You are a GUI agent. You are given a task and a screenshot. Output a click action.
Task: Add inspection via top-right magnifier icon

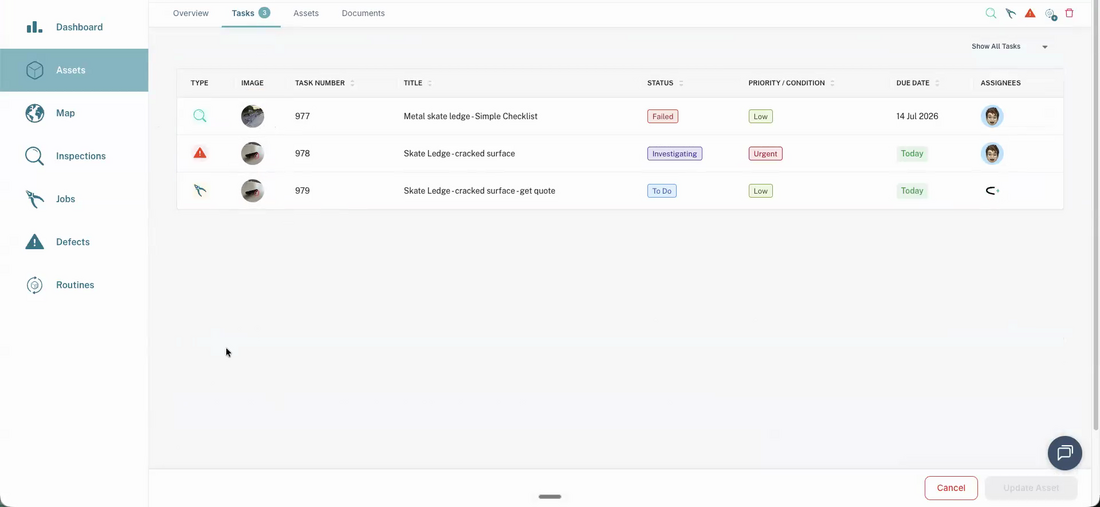pyautogui.click(x=991, y=13)
